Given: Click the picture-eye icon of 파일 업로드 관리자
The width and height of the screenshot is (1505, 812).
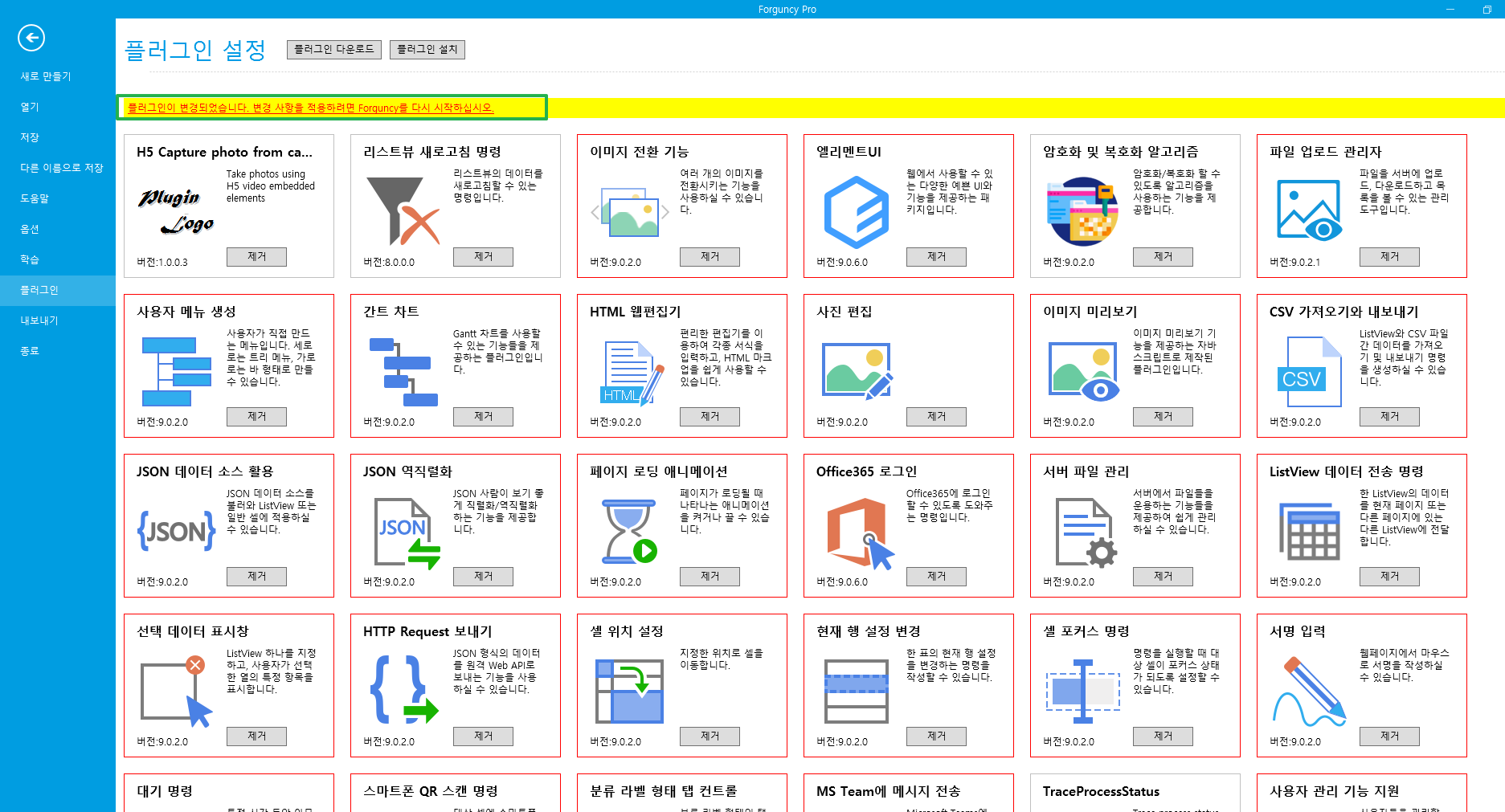Looking at the screenshot, I should click(1310, 210).
